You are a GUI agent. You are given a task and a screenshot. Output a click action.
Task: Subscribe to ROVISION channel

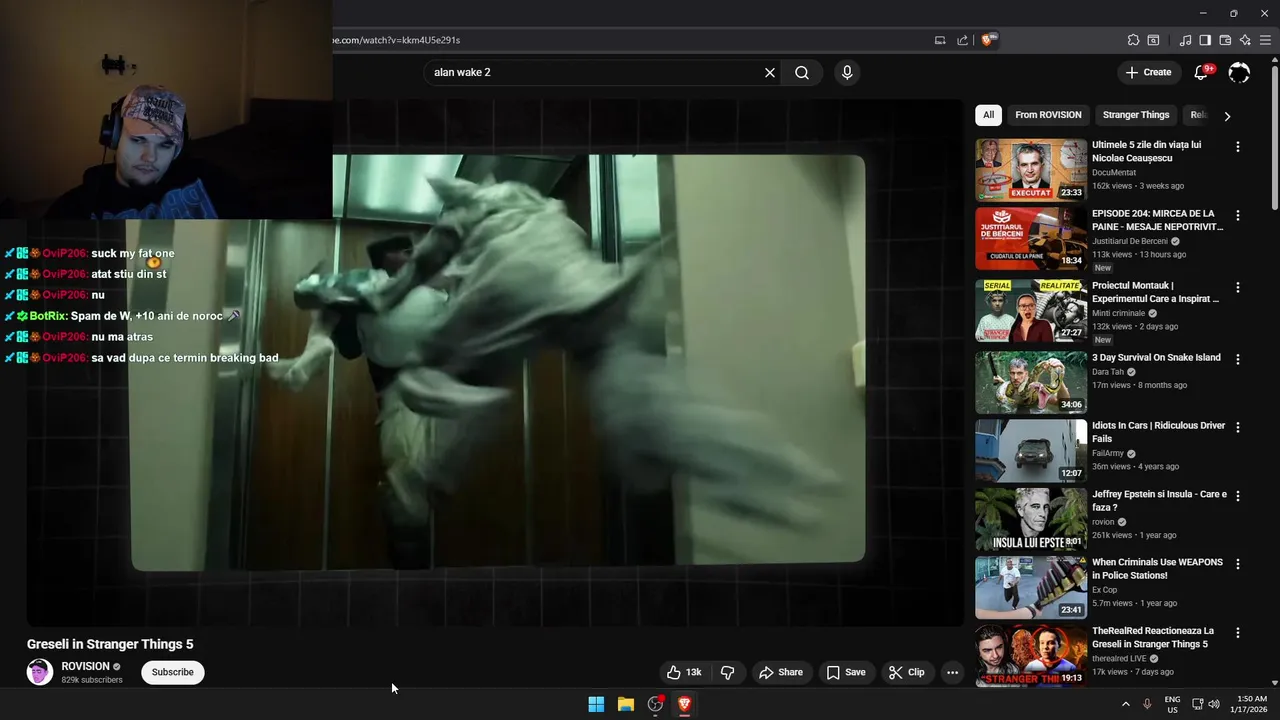pyautogui.click(x=173, y=672)
